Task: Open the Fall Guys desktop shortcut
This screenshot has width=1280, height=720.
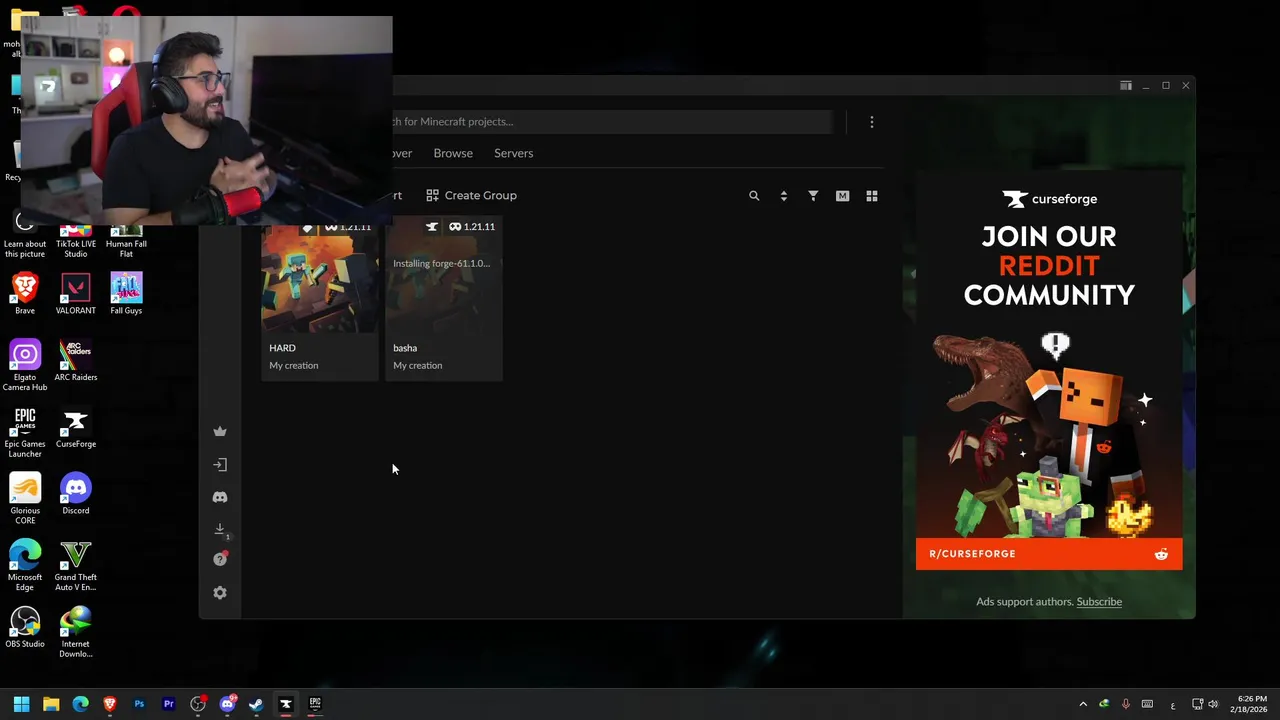Action: (x=126, y=294)
